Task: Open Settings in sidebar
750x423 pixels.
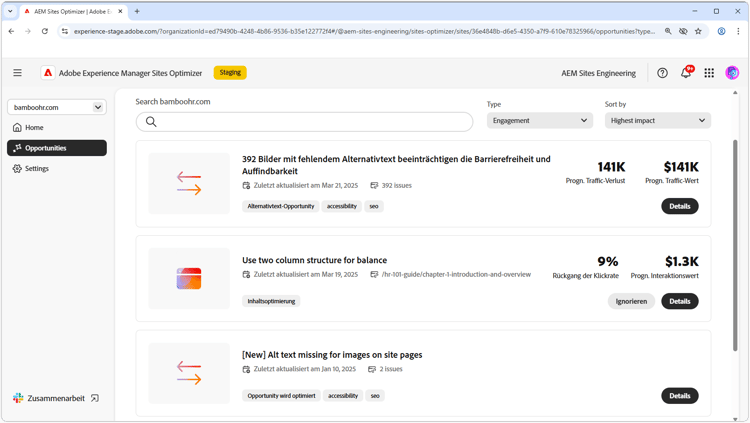Action: [36, 168]
